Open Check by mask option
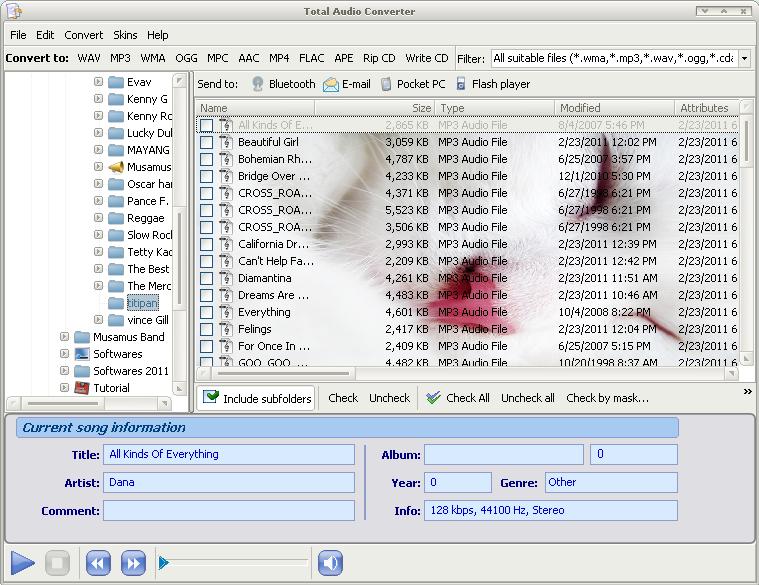759x585 pixels. tap(607, 398)
